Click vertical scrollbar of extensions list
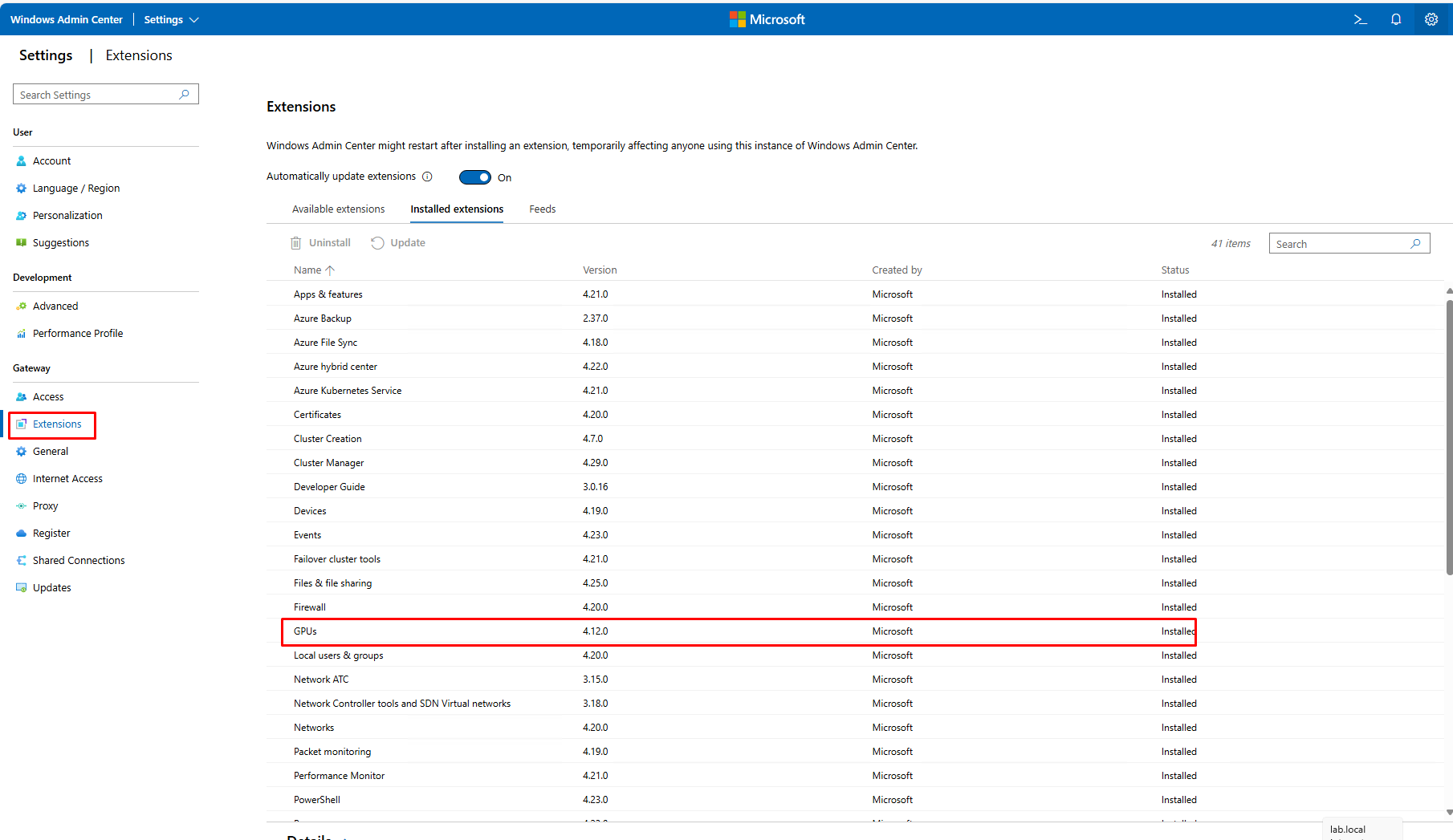Screen dimensions: 1453x840 pyautogui.click(x=1449, y=437)
